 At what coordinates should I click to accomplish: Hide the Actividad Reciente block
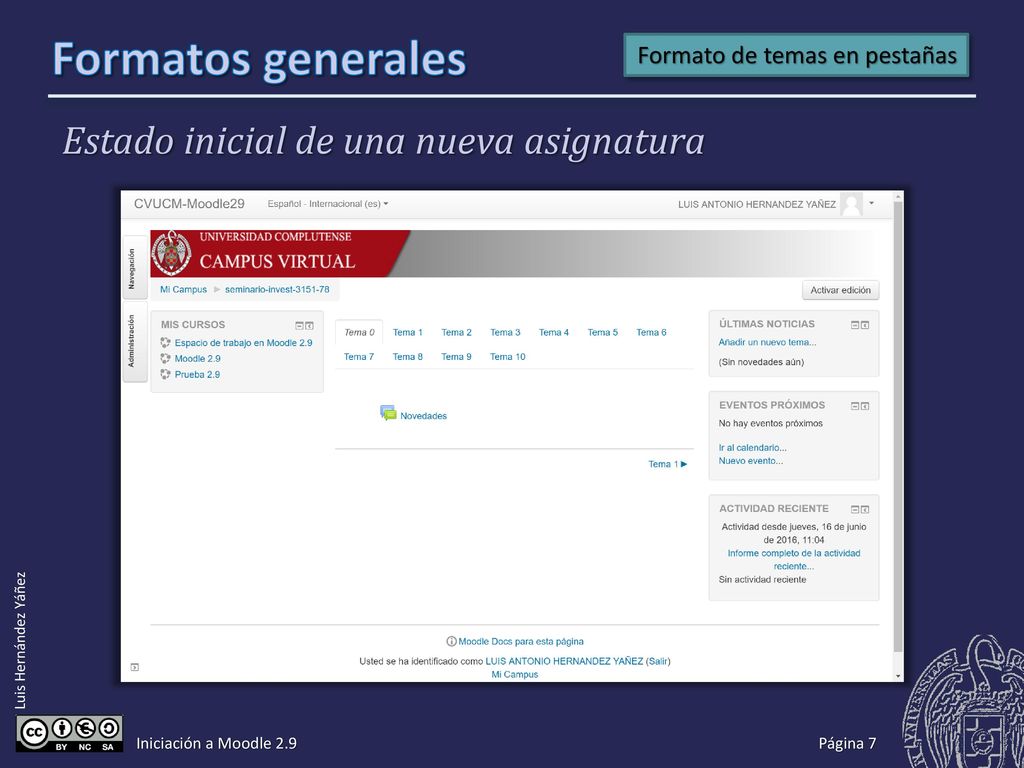tap(855, 509)
